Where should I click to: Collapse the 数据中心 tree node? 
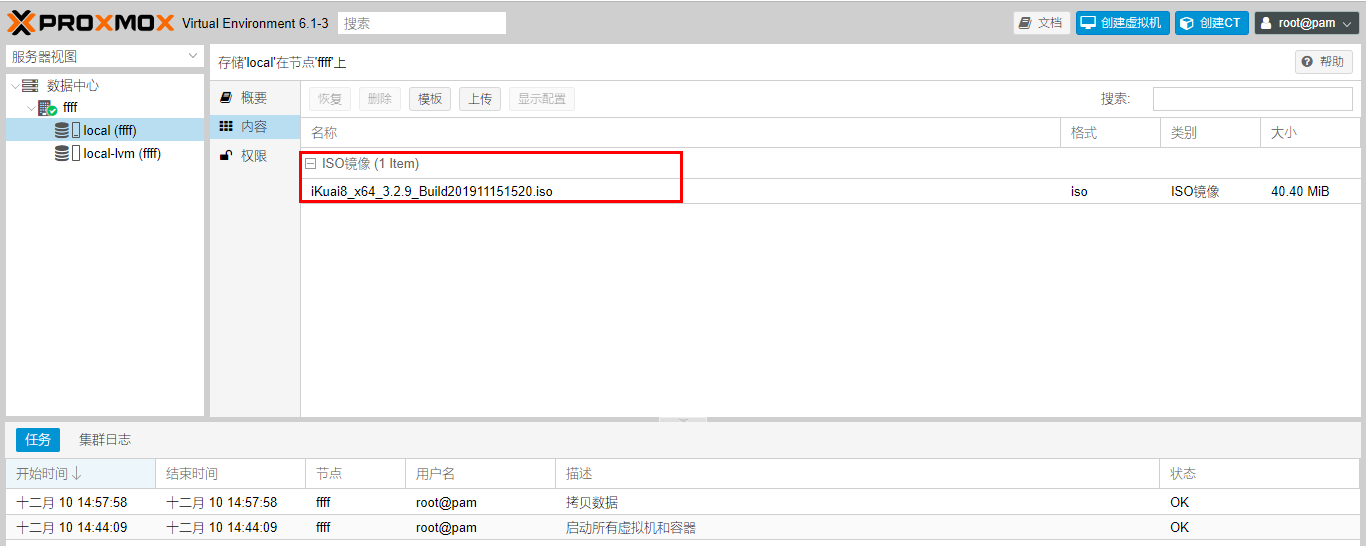tap(14, 87)
